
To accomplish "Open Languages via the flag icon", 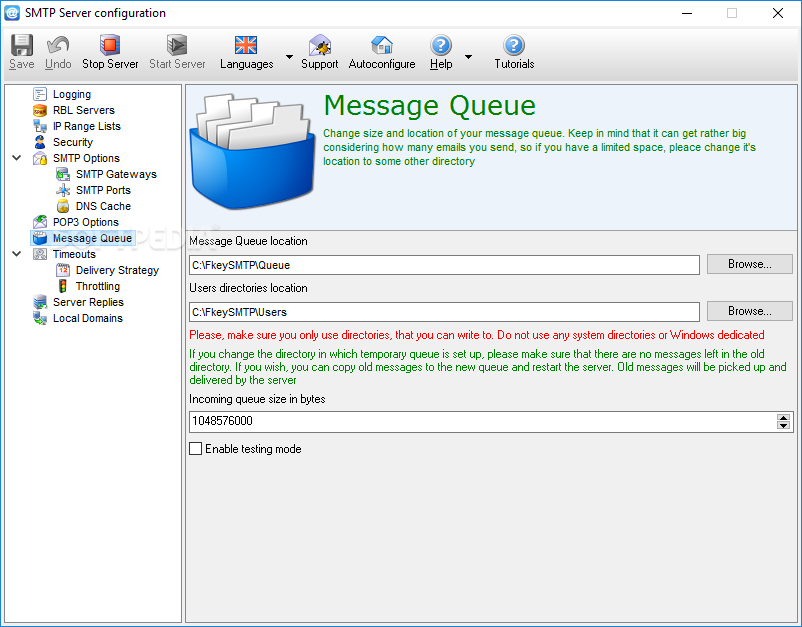I will click(x=246, y=45).
